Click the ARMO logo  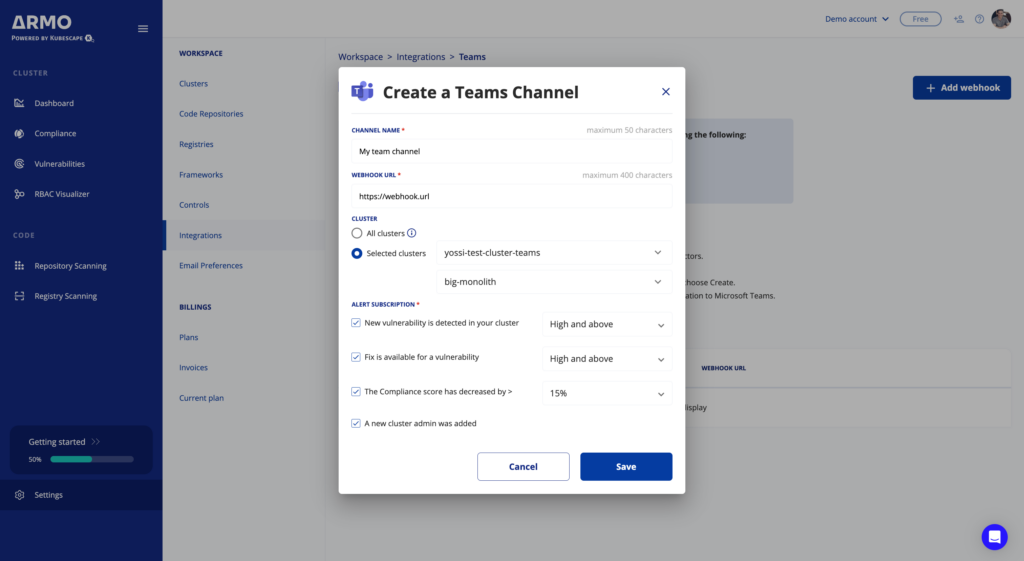pyautogui.click(x=52, y=28)
